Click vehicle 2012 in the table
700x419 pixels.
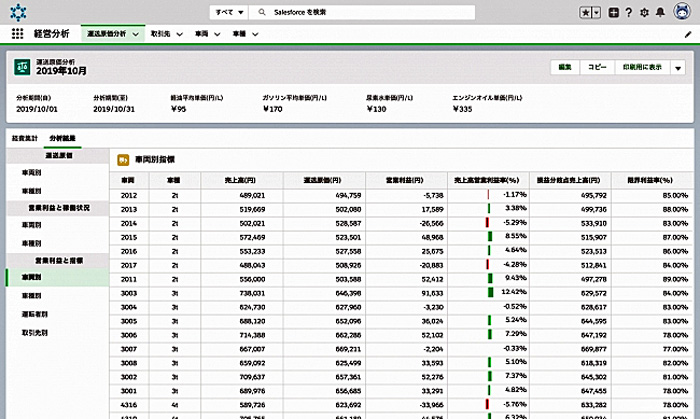click(129, 195)
